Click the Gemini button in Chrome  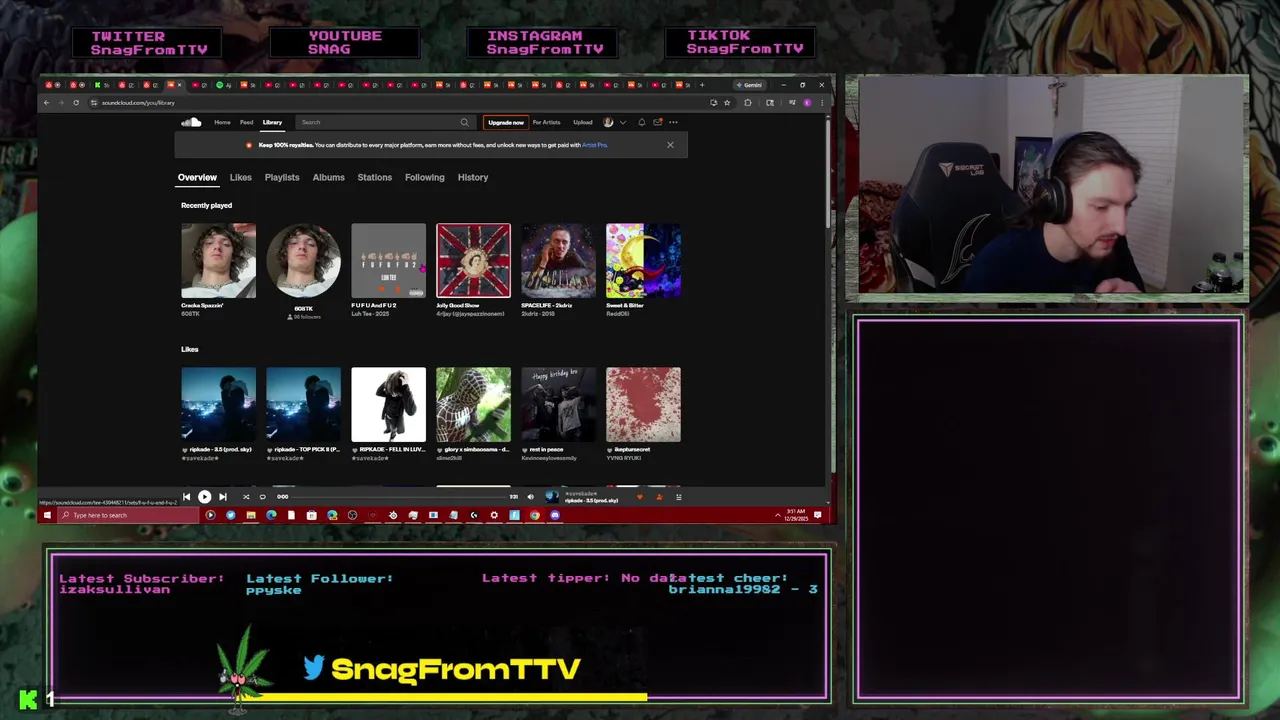(750, 85)
